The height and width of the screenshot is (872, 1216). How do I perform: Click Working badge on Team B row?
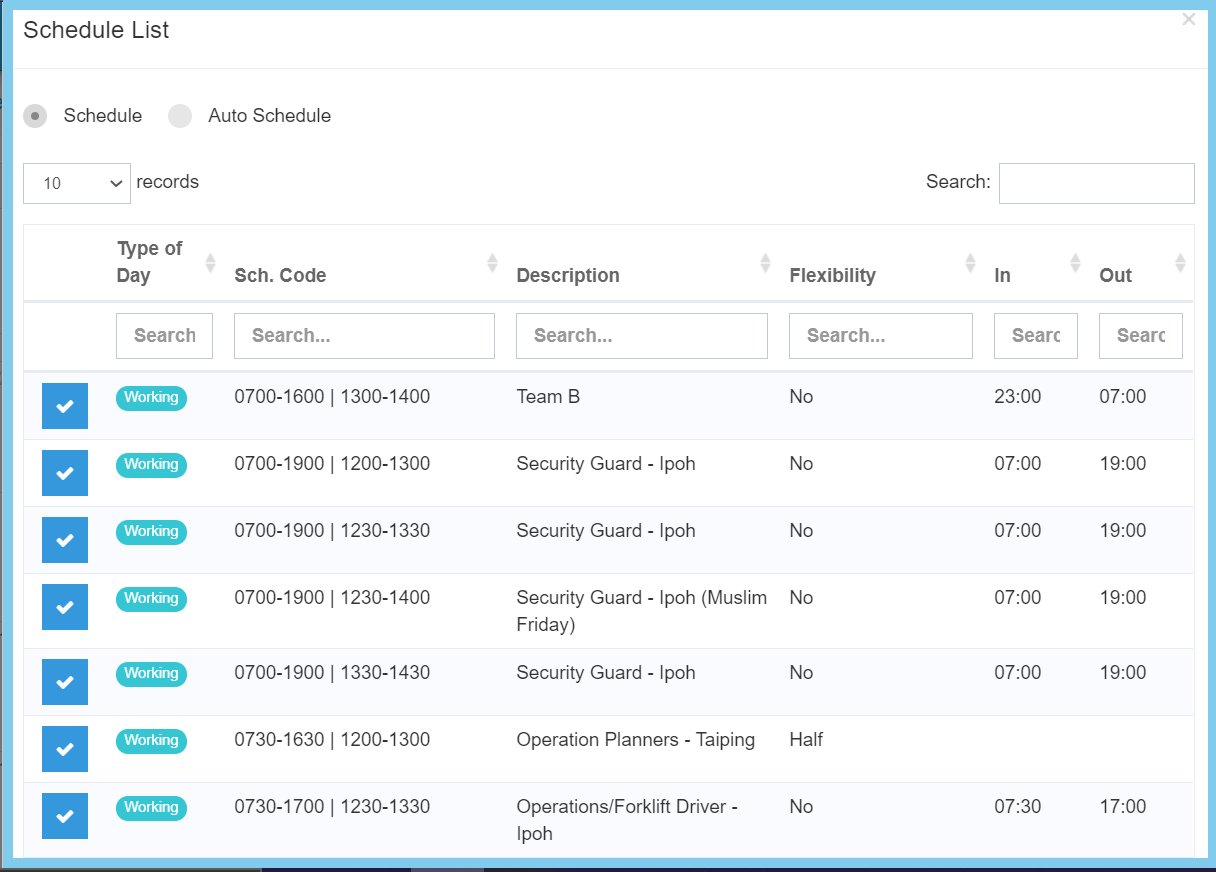coord(151,398)
